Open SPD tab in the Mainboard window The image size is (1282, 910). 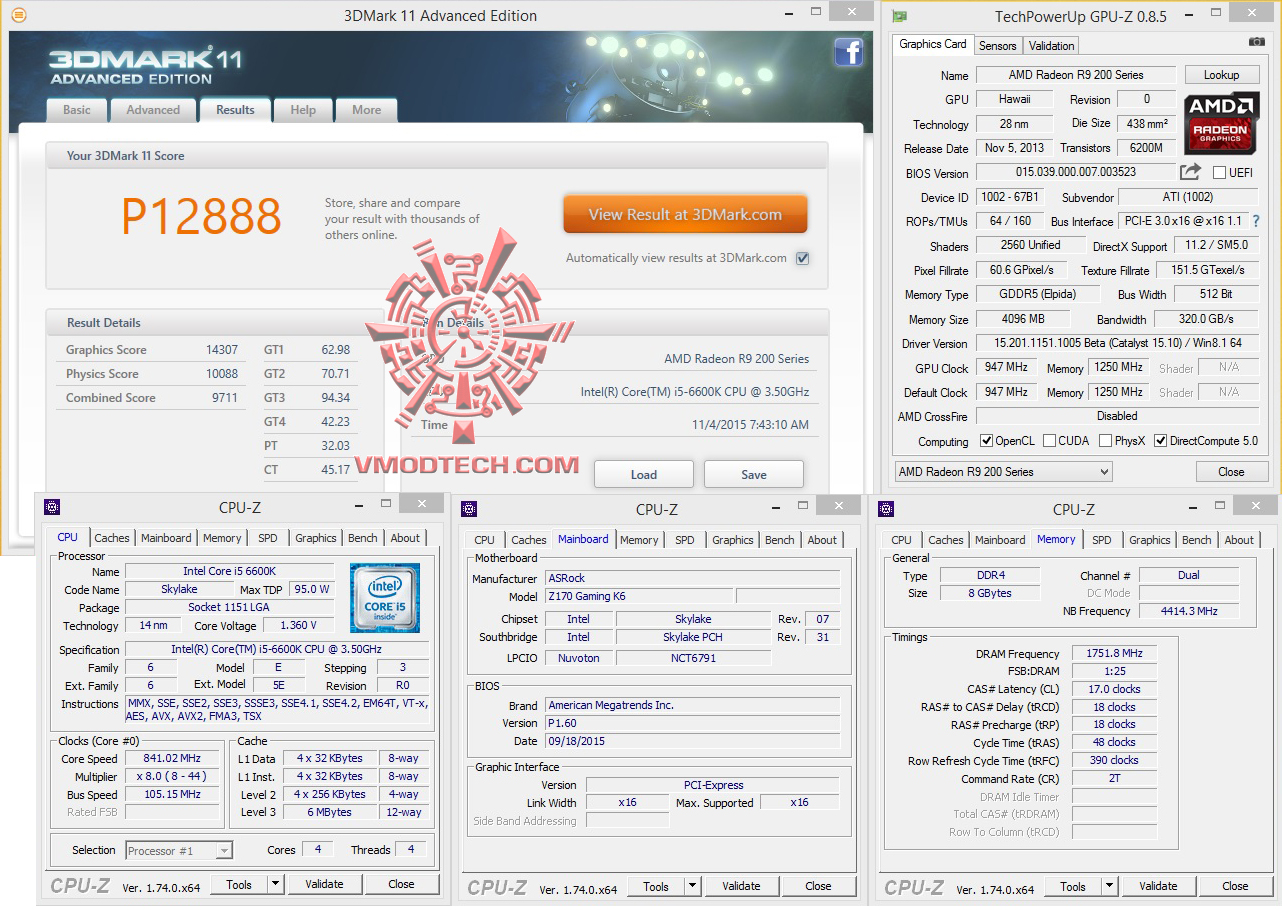(x=685, y=540)
